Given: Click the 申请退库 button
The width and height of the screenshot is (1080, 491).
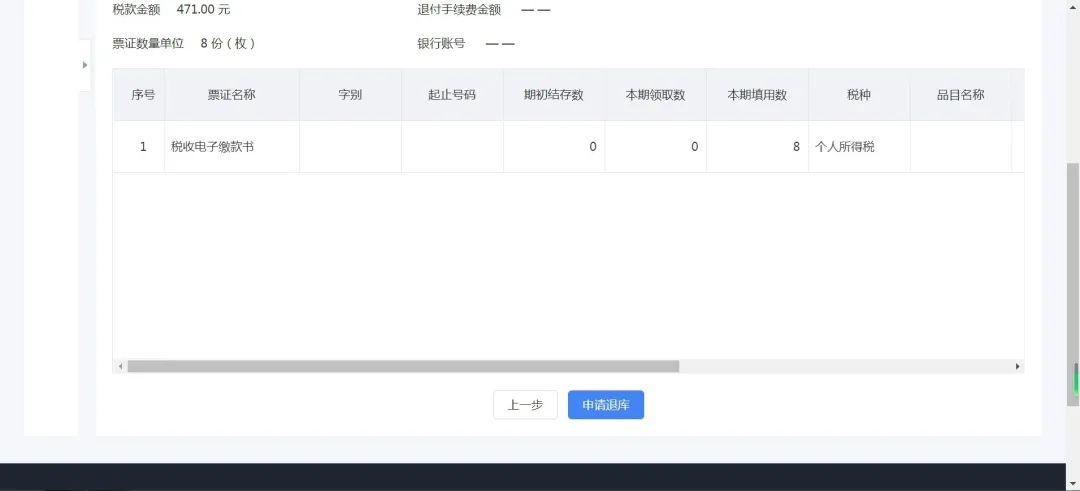Looking at the screenshot, I should click(x=605, y=405).
